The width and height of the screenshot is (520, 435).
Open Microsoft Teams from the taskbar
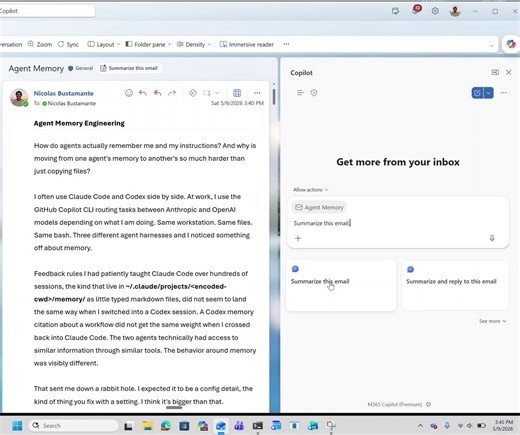click(x=239, y=426)
